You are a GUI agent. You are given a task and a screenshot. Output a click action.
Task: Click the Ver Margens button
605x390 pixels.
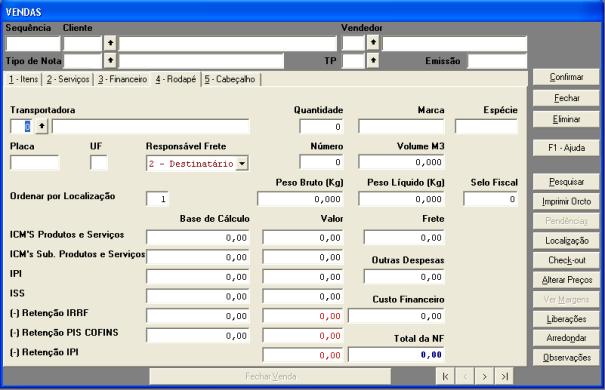566,299
